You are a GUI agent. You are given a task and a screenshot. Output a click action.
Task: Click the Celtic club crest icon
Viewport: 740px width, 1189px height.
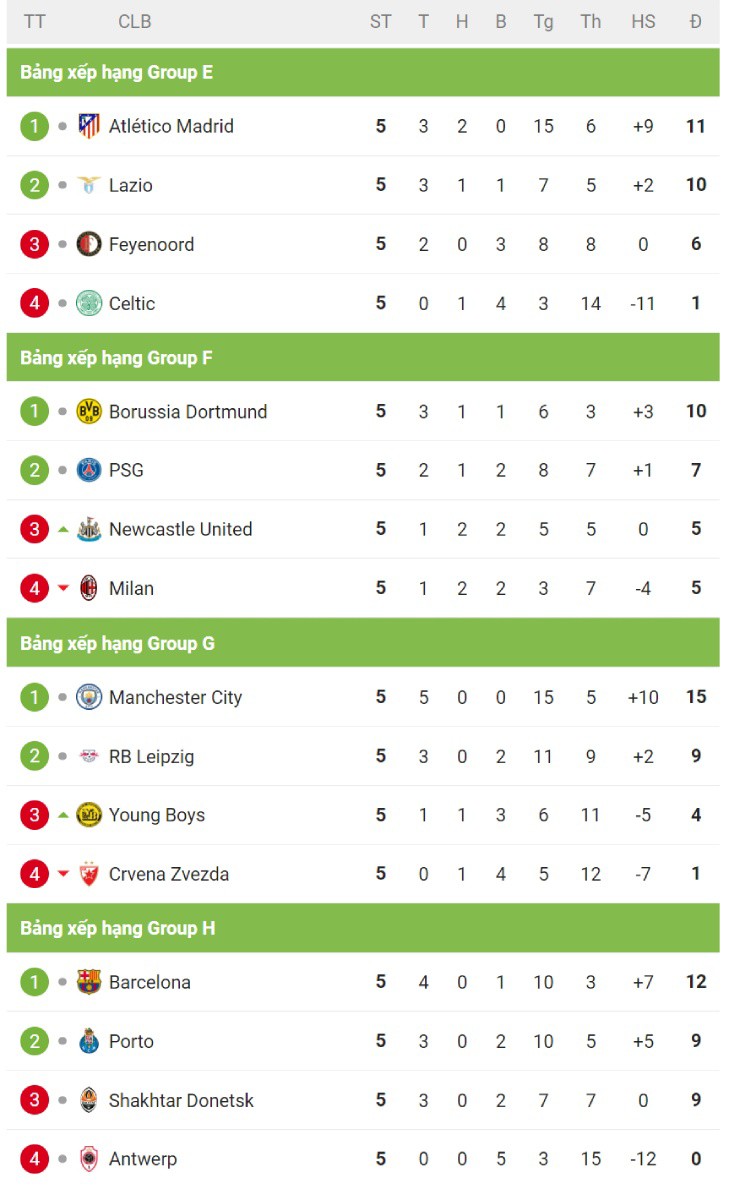pos(89,303)
